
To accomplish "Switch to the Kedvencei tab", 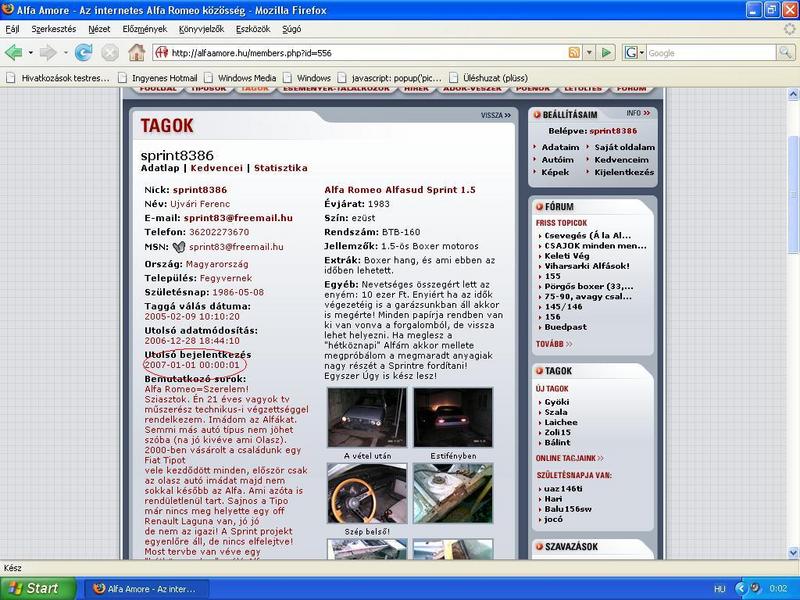I will [216, 168].
